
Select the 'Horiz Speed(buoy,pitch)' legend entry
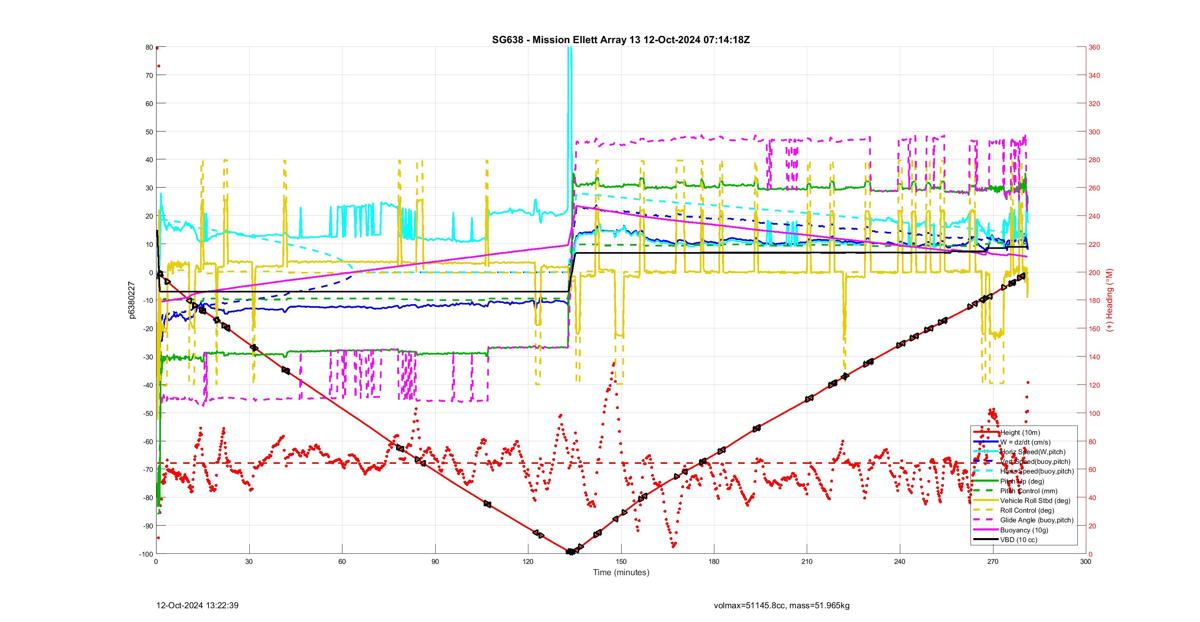[1037, 471]
